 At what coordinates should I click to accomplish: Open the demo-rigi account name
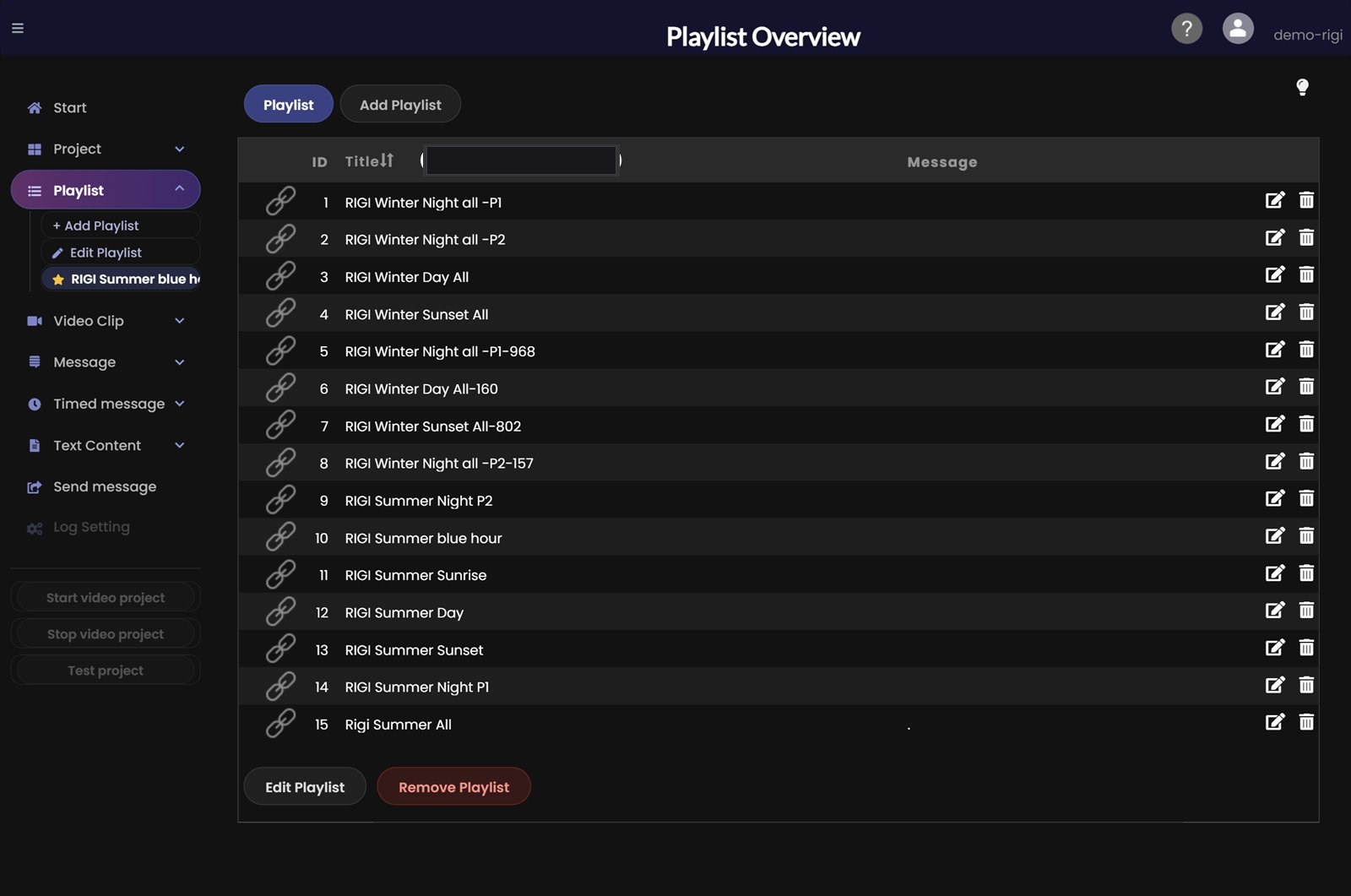1307,35
